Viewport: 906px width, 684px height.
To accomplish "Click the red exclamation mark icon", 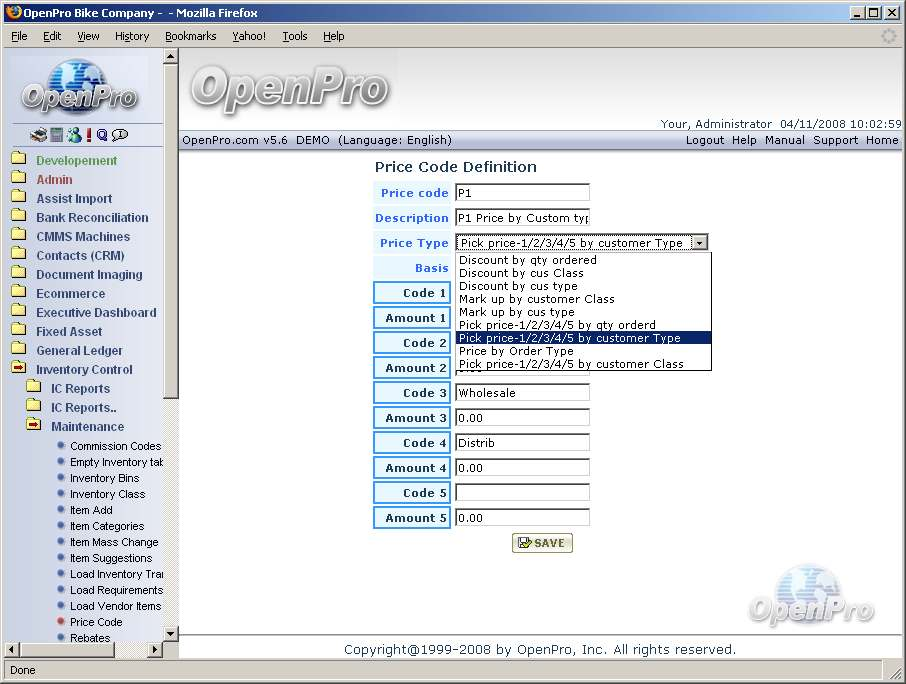I will 89,135.
